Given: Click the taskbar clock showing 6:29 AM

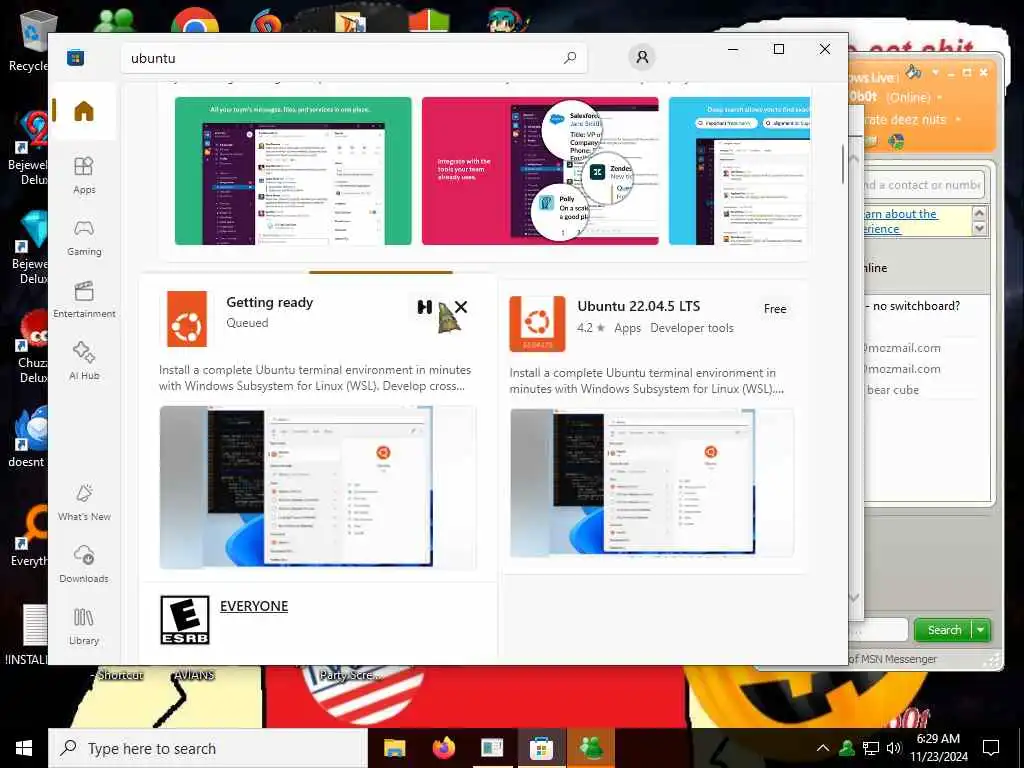Looking at the screenshot, I should click(938, 748).
